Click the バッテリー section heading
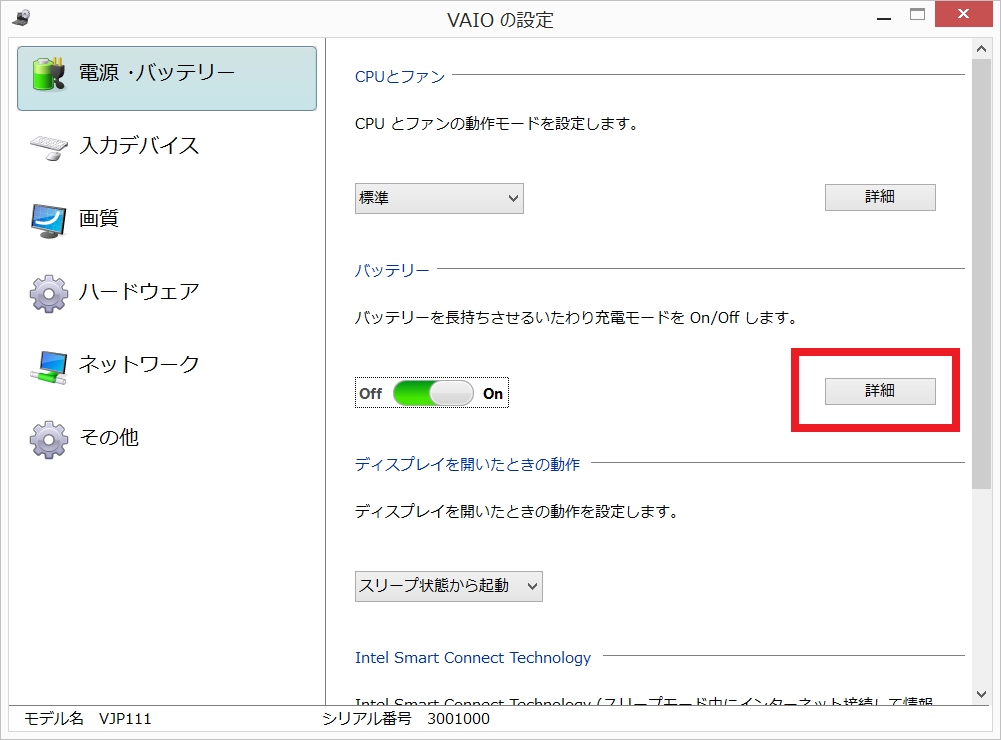 pos(392,271)
